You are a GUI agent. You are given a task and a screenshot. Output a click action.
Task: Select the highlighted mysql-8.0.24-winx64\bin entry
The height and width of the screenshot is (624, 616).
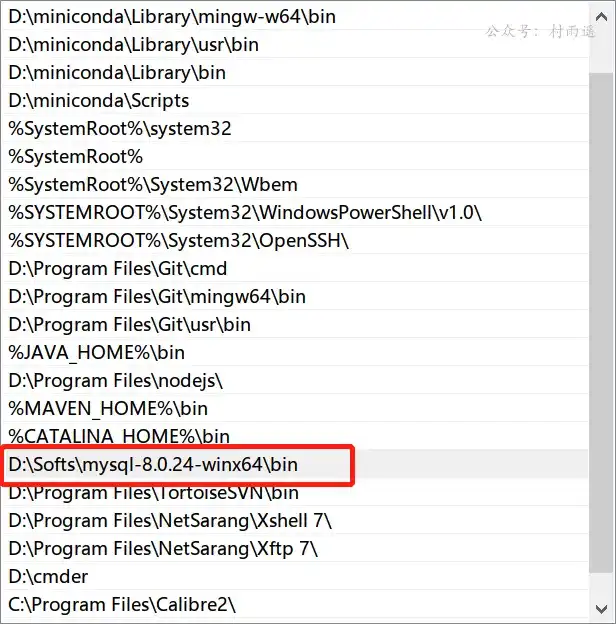click(296, 464)
